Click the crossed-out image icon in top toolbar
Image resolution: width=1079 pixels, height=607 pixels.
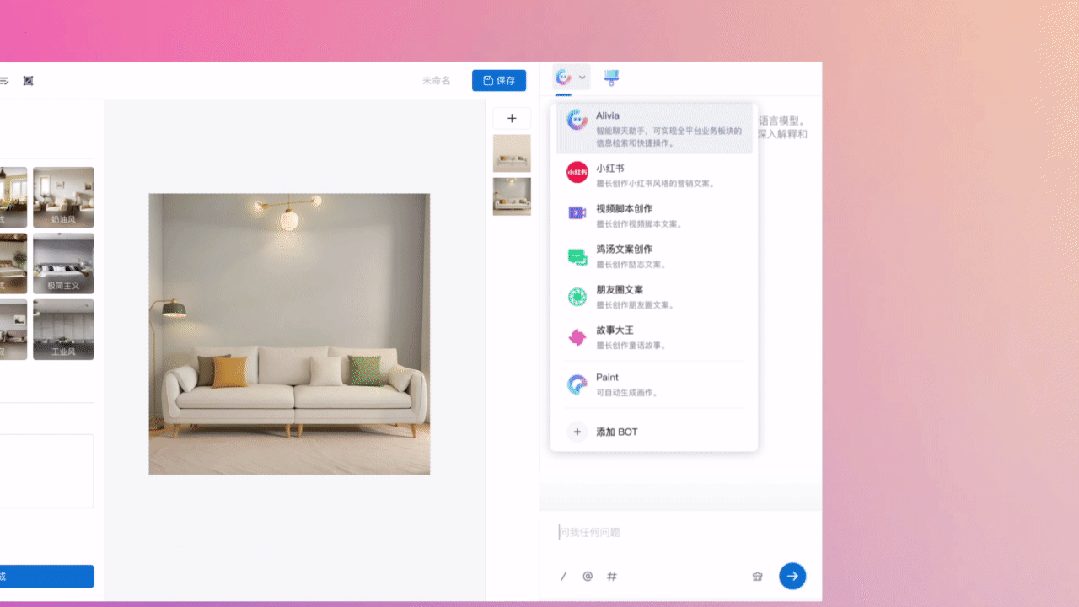pyautogui.click(x=28, y=81)
